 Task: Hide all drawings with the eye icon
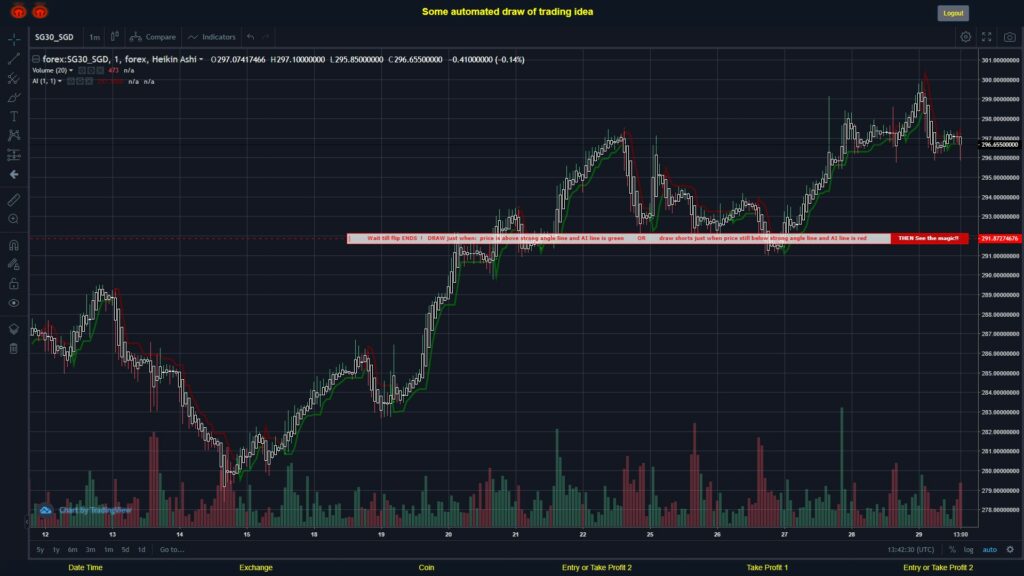click(x=14, y=303)
